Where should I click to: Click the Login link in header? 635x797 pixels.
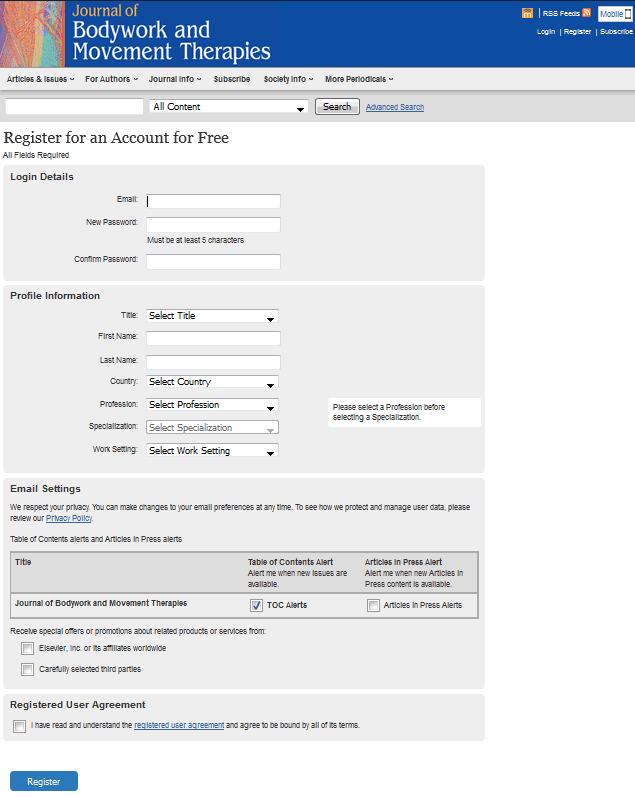point(546,32)
